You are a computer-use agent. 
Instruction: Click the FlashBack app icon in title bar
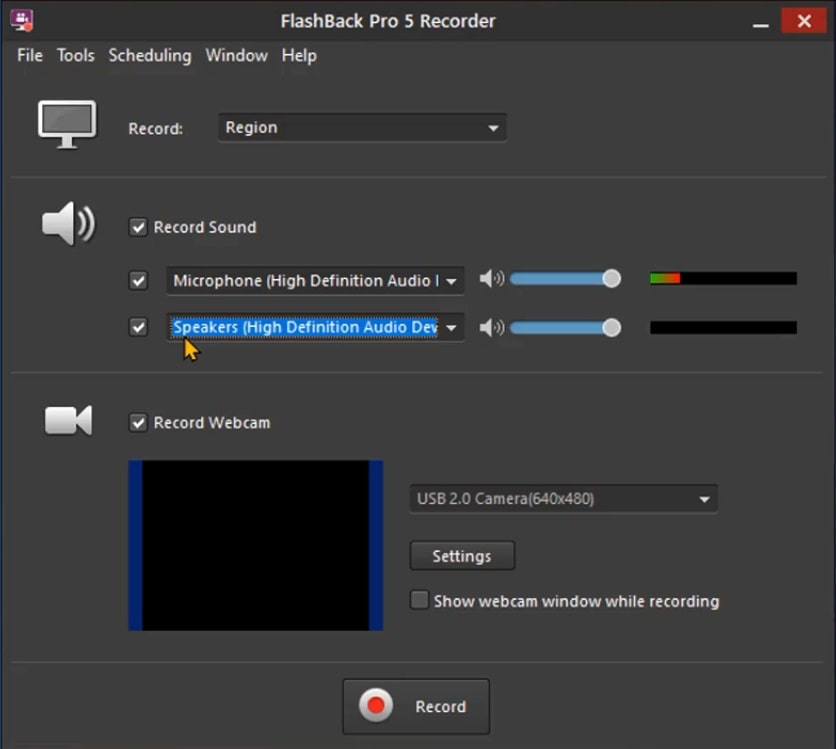(22, 20)
